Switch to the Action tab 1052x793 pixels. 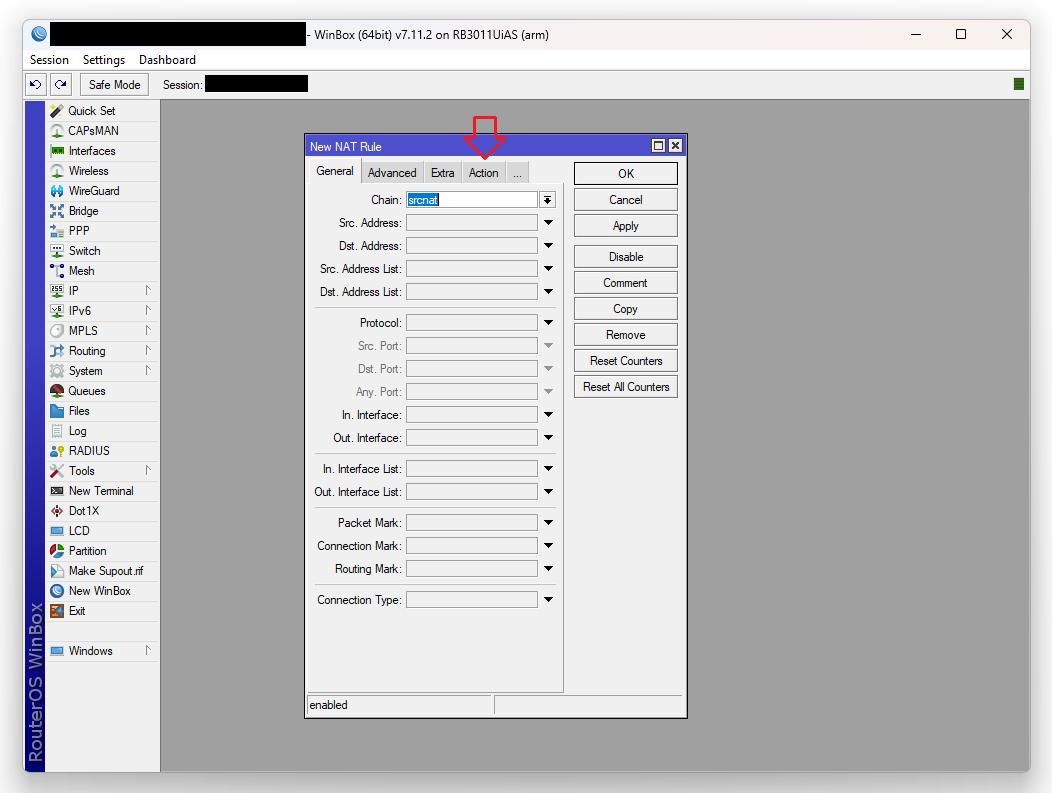483,173
